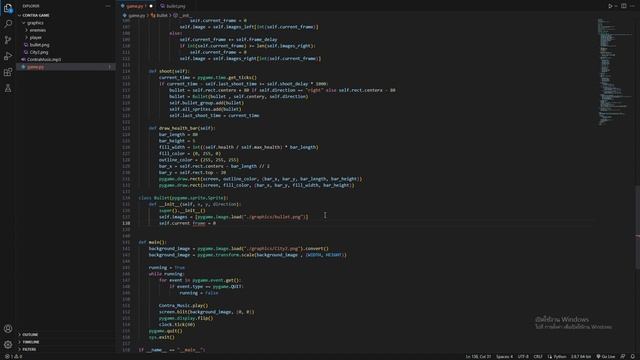
Task: Click the fill_color value line
Action: 190,154
